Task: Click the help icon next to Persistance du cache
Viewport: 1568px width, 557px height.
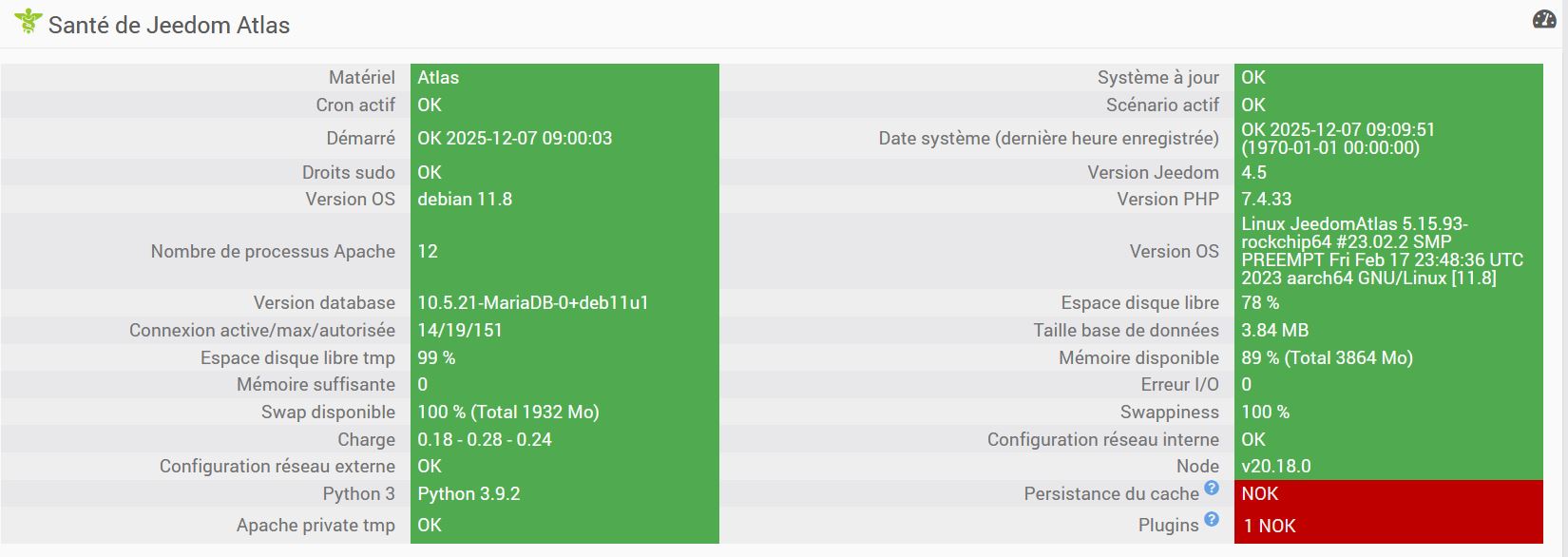Action: (x=1212, y=488)
